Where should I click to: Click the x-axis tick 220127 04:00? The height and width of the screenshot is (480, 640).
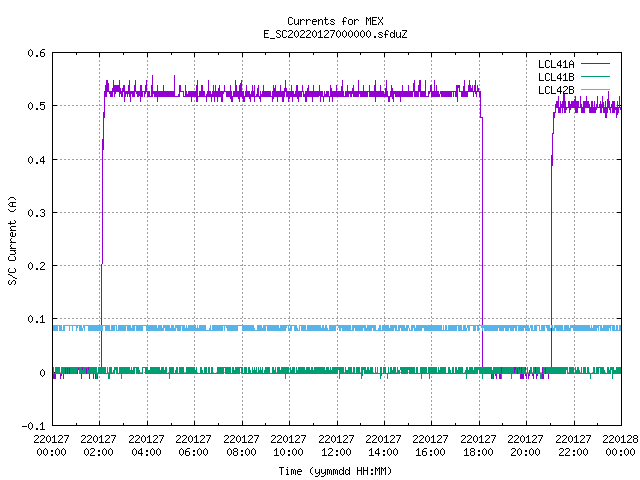tap(147, 446)
